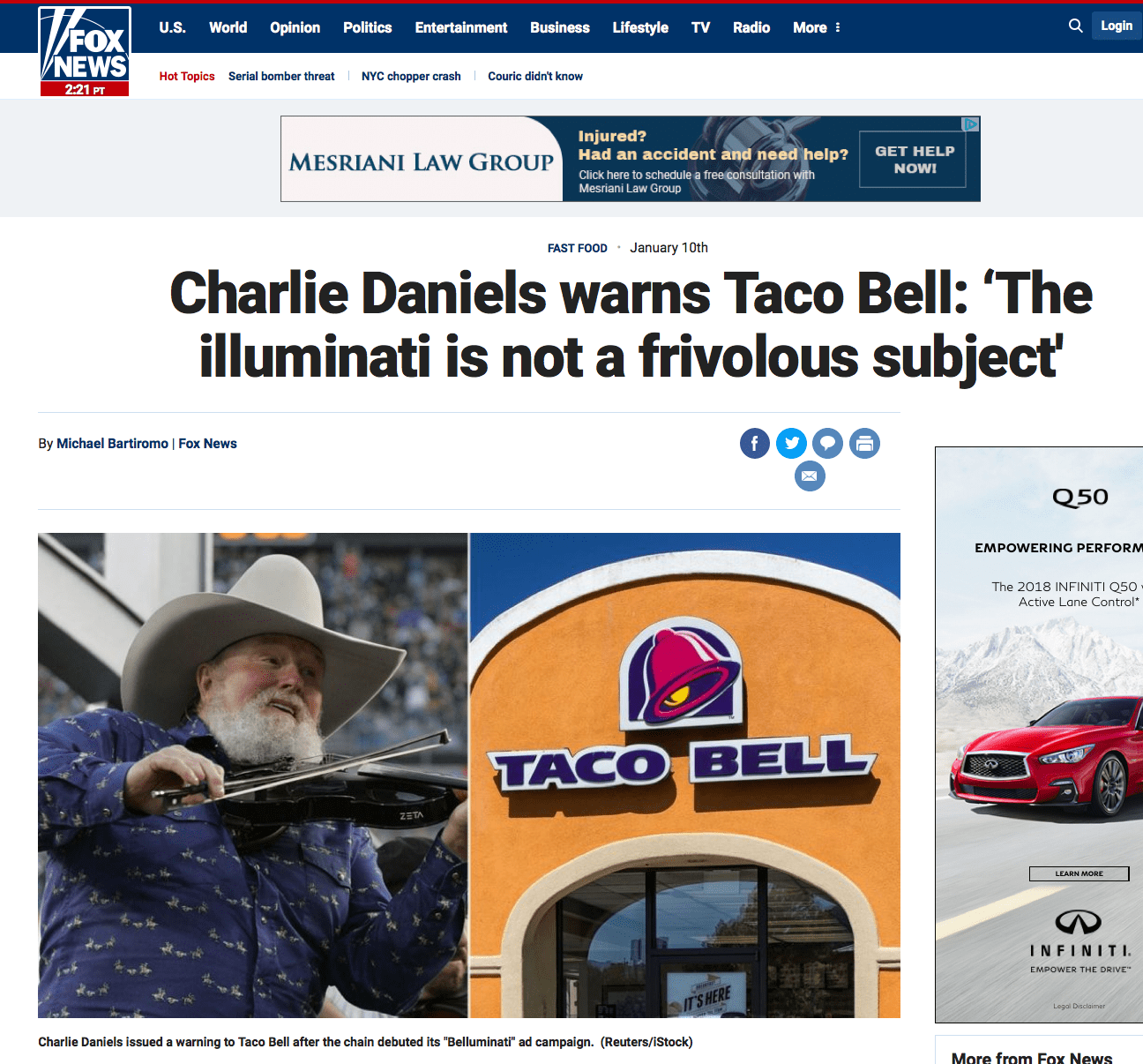Click the Login button
The height and width of the screenshot is (1064, 1143).
click(x=1117, y=26)
